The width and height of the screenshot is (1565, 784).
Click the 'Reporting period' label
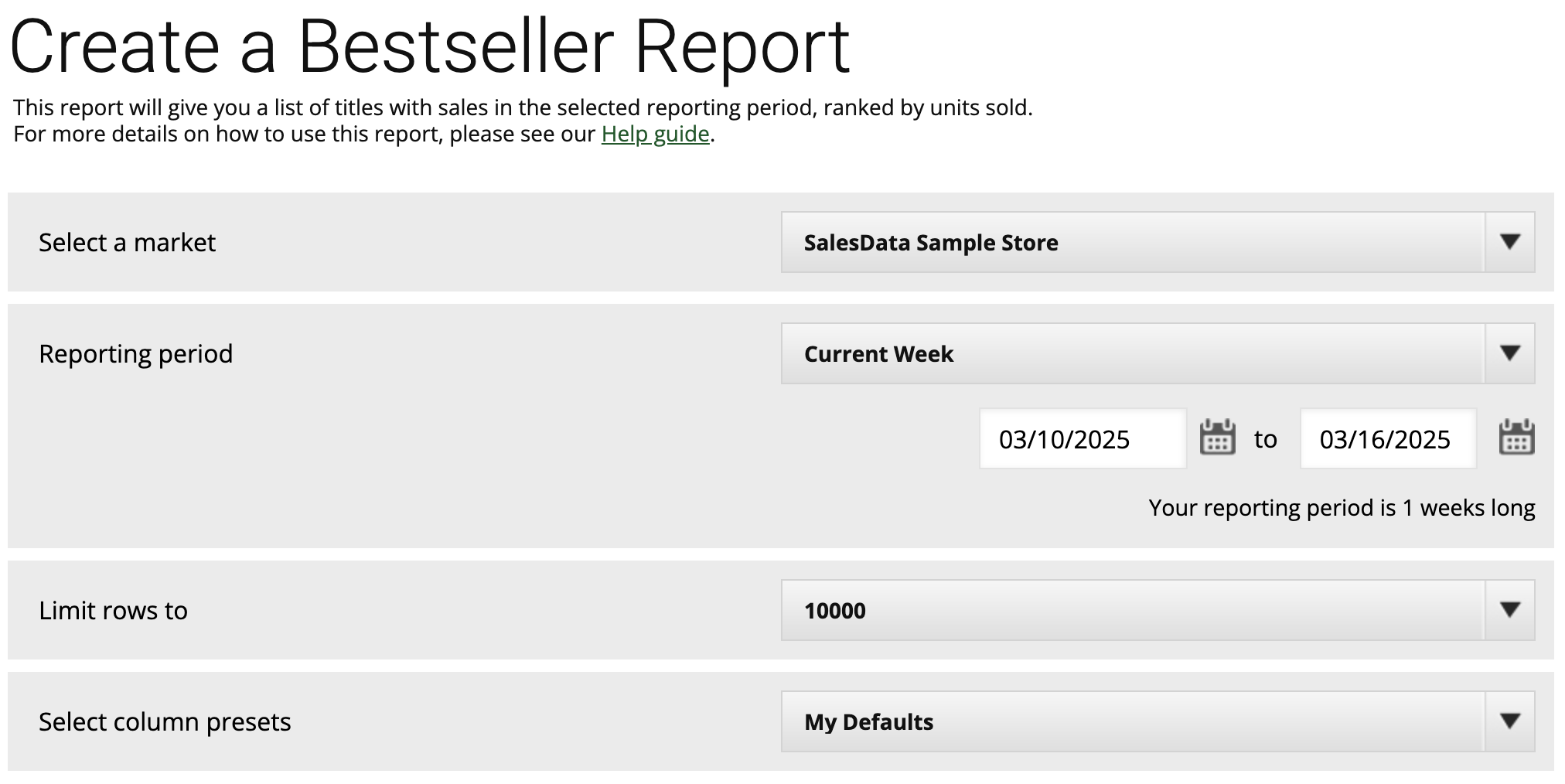[x=135, y=354]
